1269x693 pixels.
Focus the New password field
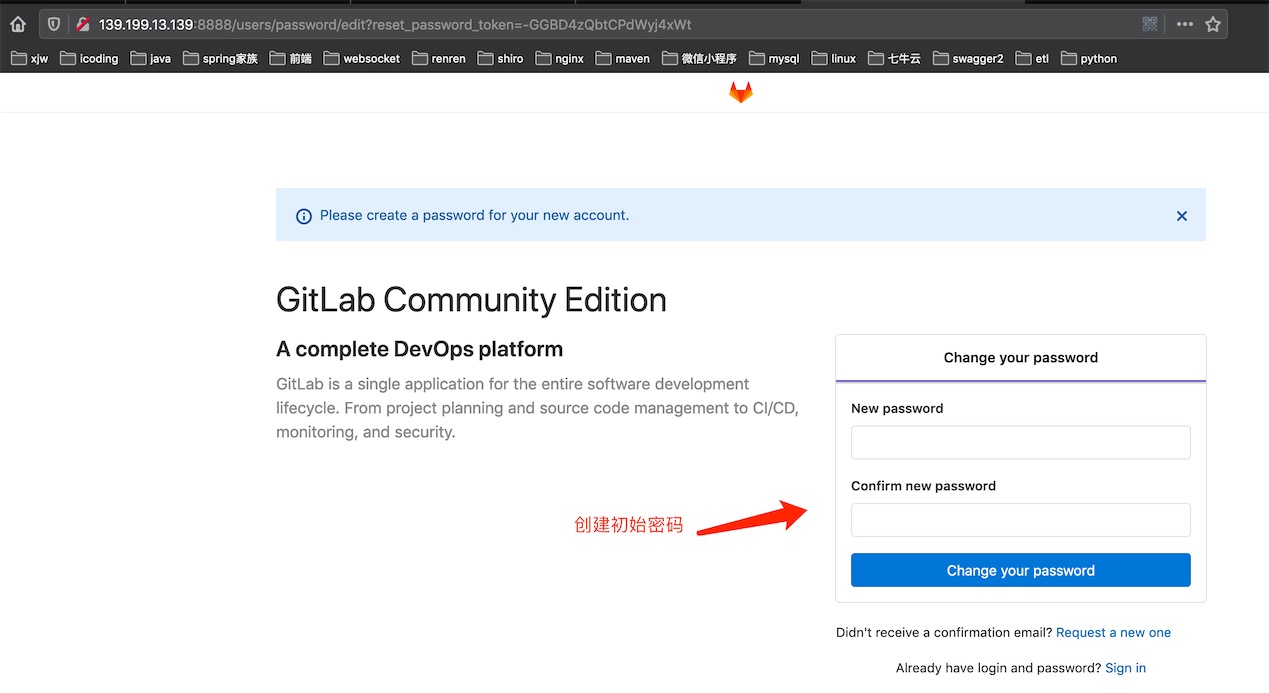tap(1021, 442)
